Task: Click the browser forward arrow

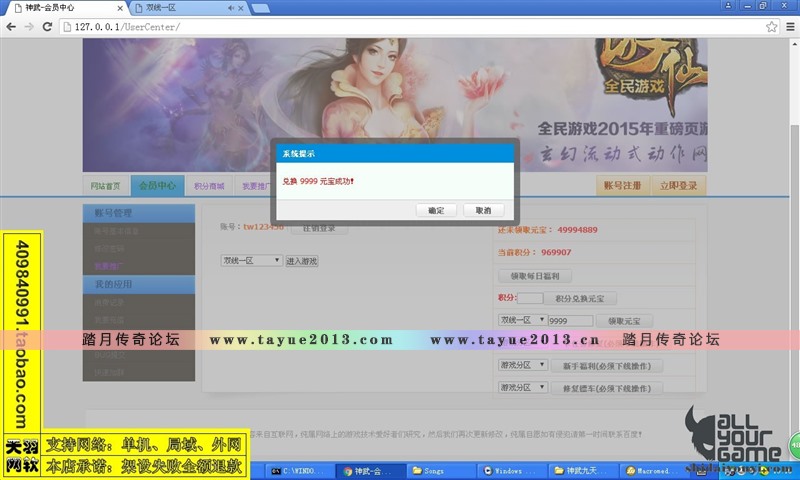Action: (x=31, y=26)
